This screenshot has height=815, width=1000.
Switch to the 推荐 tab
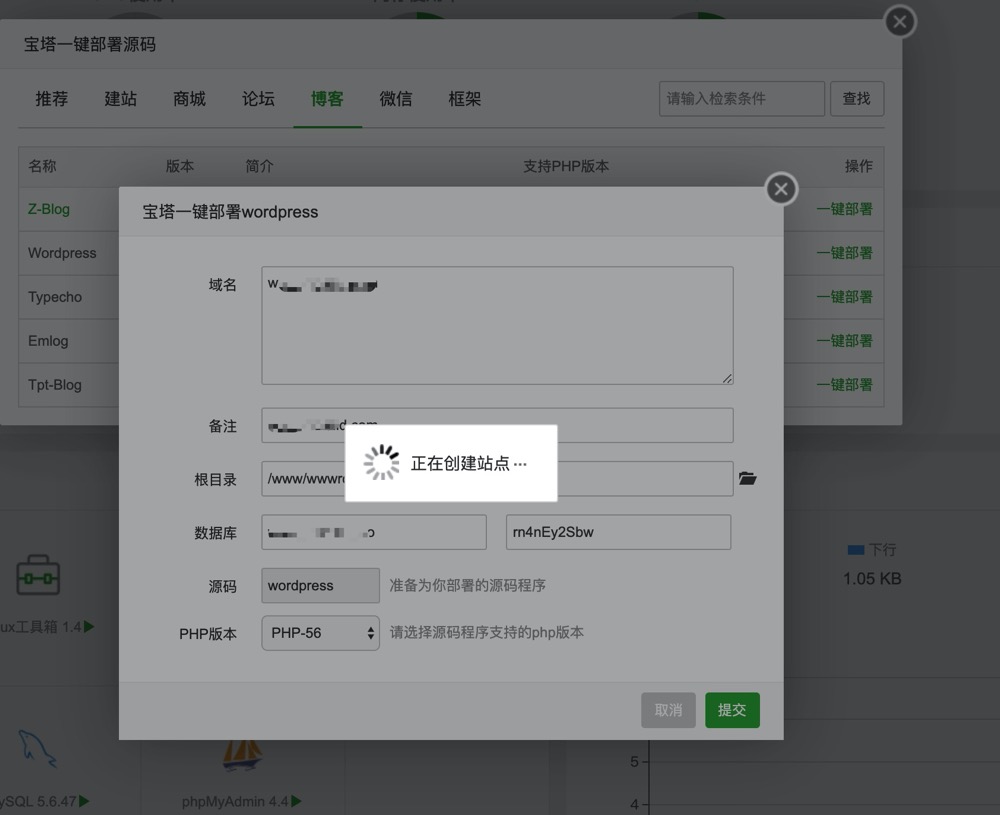52,99
